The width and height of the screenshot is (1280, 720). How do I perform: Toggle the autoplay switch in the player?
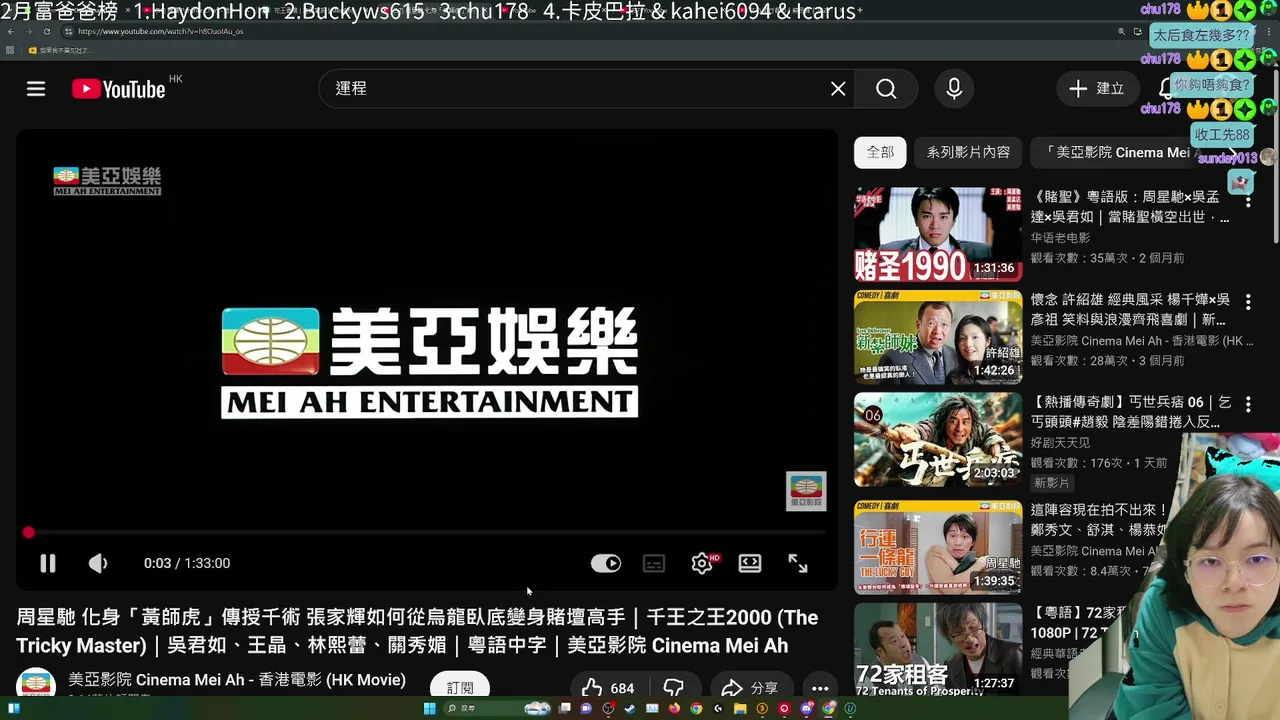pyautogui.click(x=606, y=563)
